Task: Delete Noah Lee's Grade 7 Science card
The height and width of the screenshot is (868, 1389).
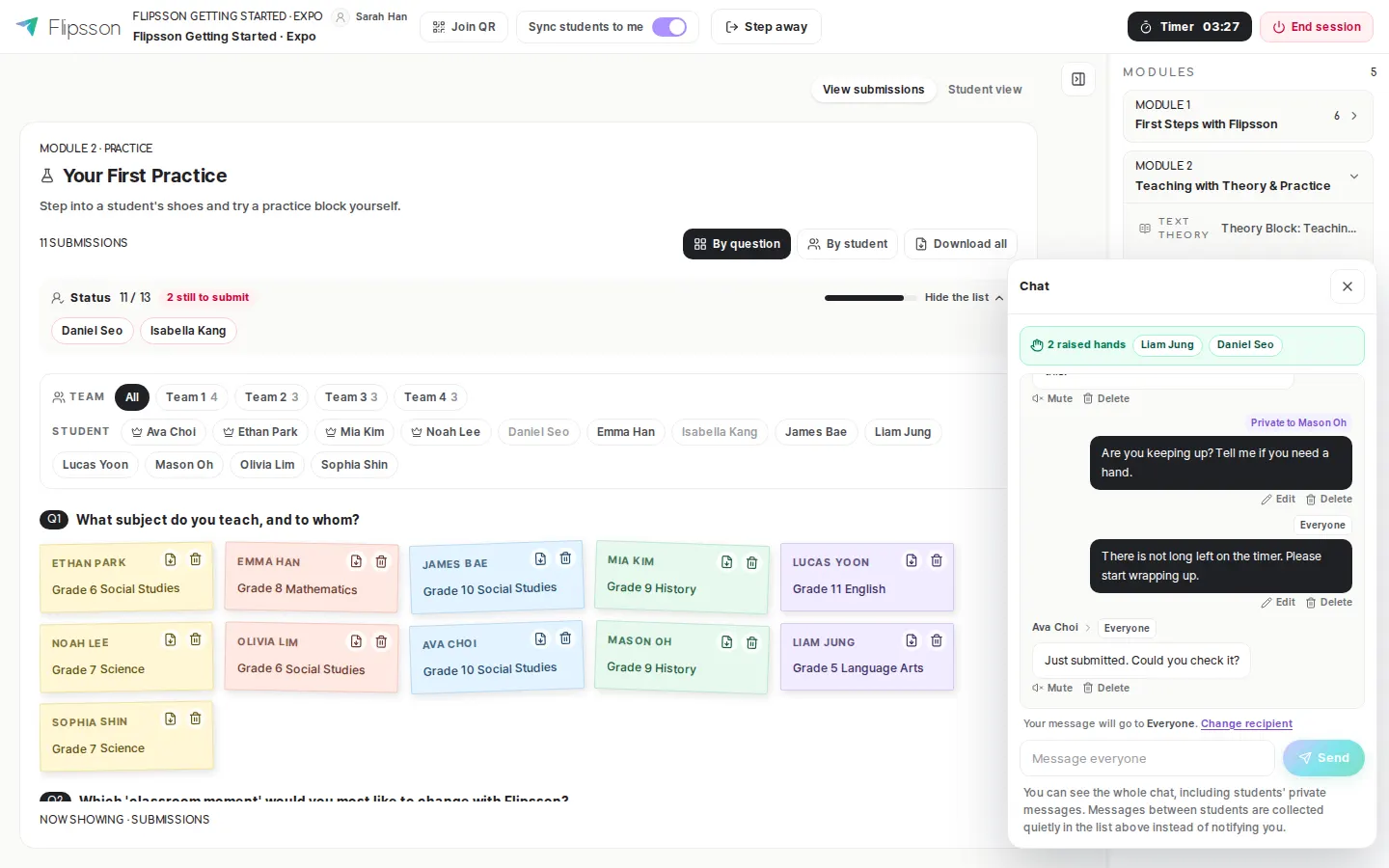Action: click(196, 639)
